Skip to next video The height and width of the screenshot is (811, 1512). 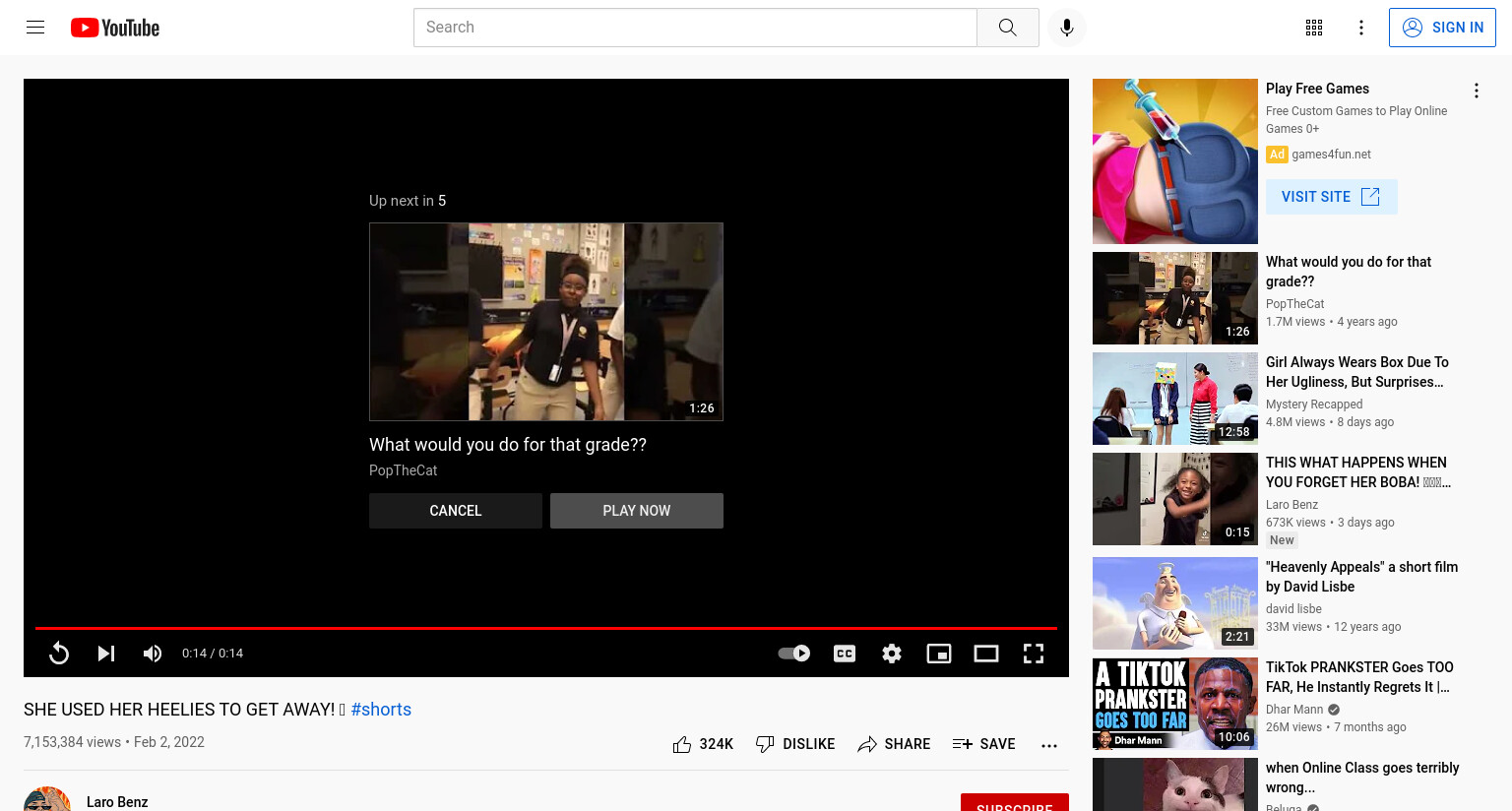(x=106, y=654)
